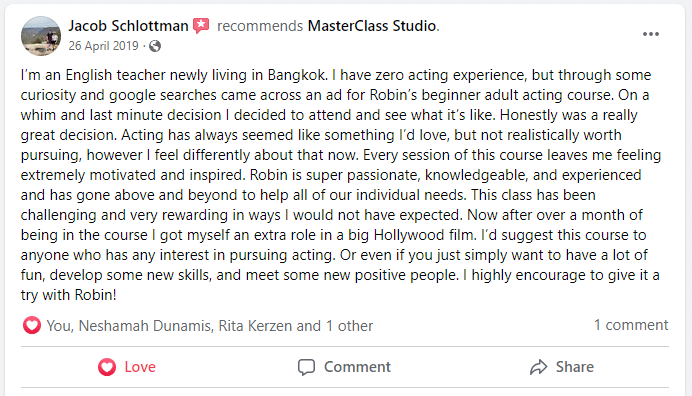This screenshot has height=396, width=692.
Task: Click the Comment button
Action: tap(344, 367)
